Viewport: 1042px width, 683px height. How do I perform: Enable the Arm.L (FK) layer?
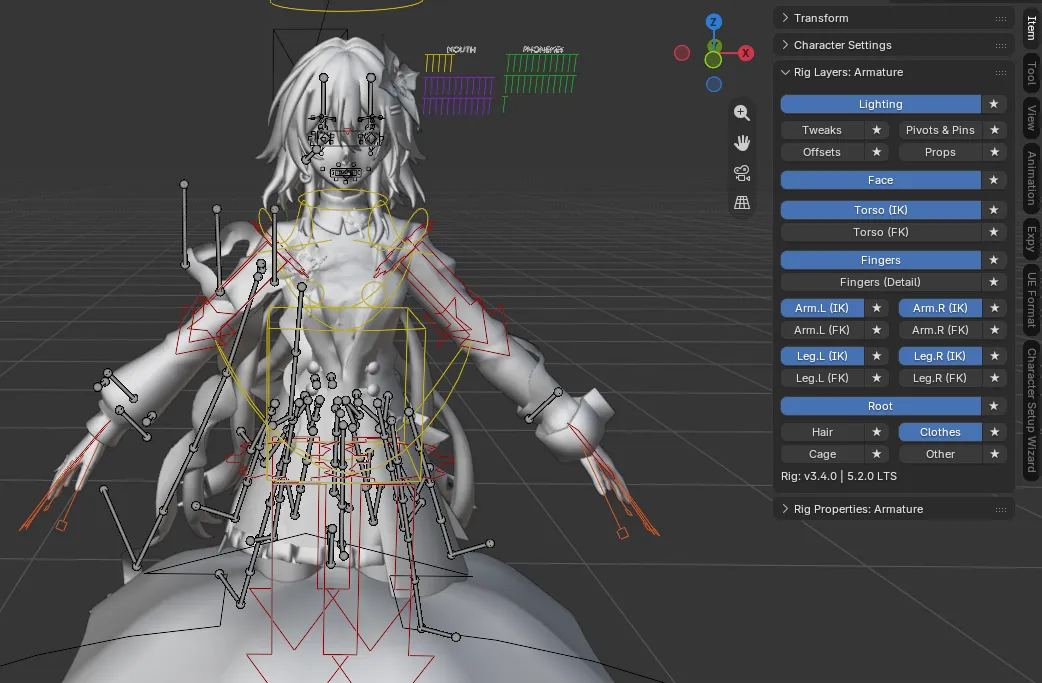822,330
